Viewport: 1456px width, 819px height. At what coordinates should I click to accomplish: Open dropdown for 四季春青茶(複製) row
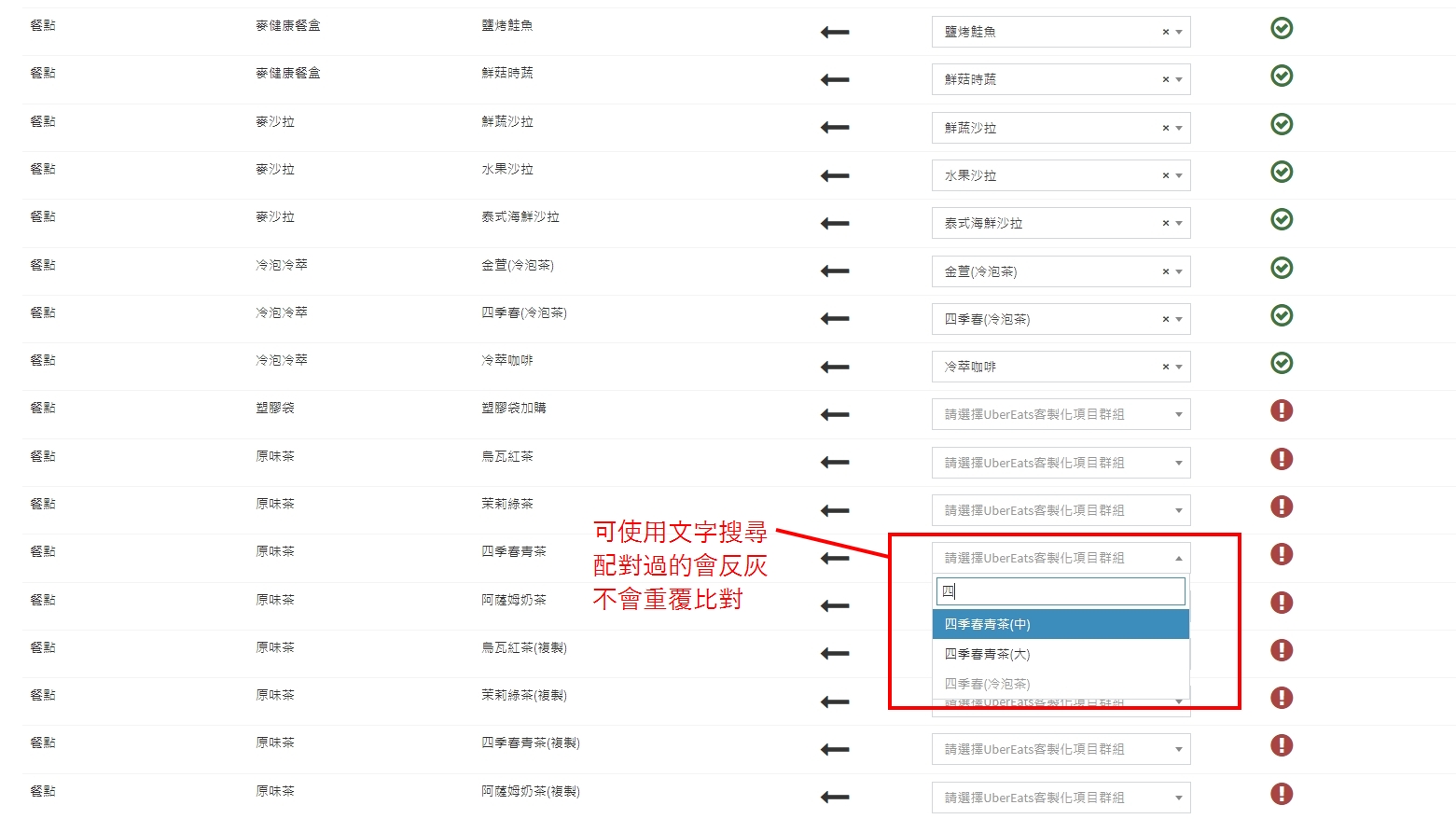pos(1060,750)
